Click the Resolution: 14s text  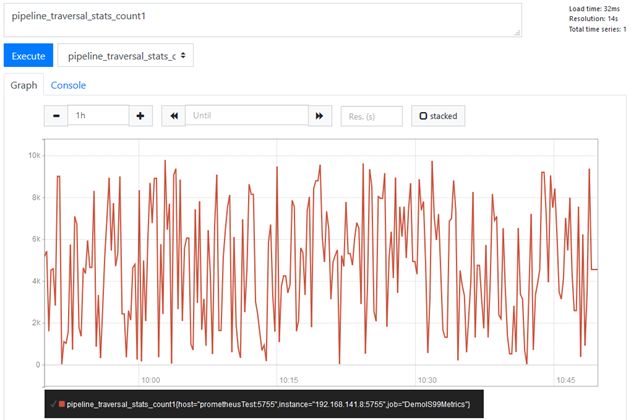click(x=593, y=19)
